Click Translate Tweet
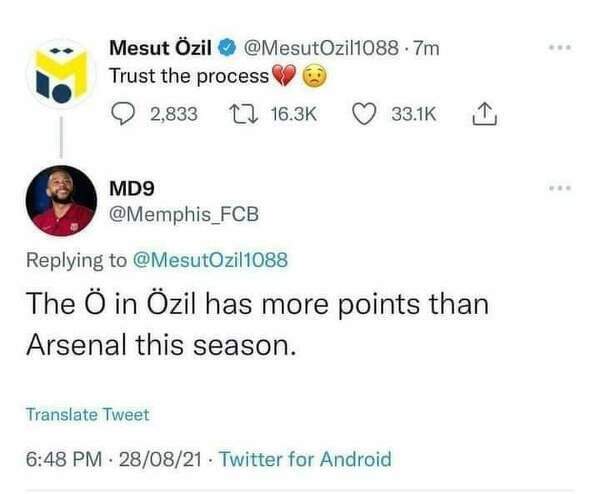This screenshot has height=494, width=600. pyautogui.click(x=87, y=414)
